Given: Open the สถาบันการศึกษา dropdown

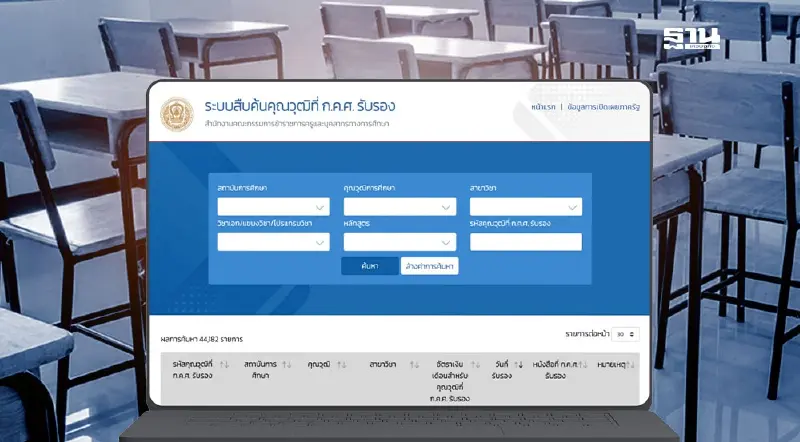Looking at the screenshot, I should [272, 207].
